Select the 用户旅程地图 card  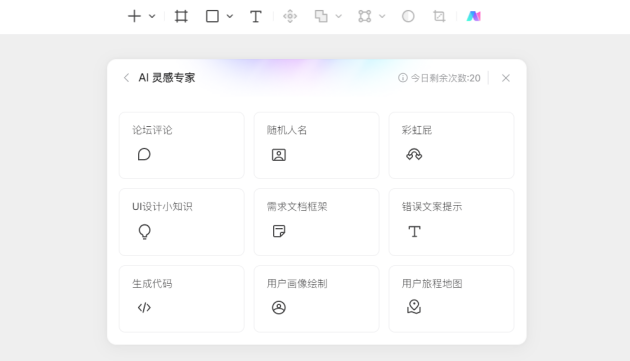click(x=451, y=299)
